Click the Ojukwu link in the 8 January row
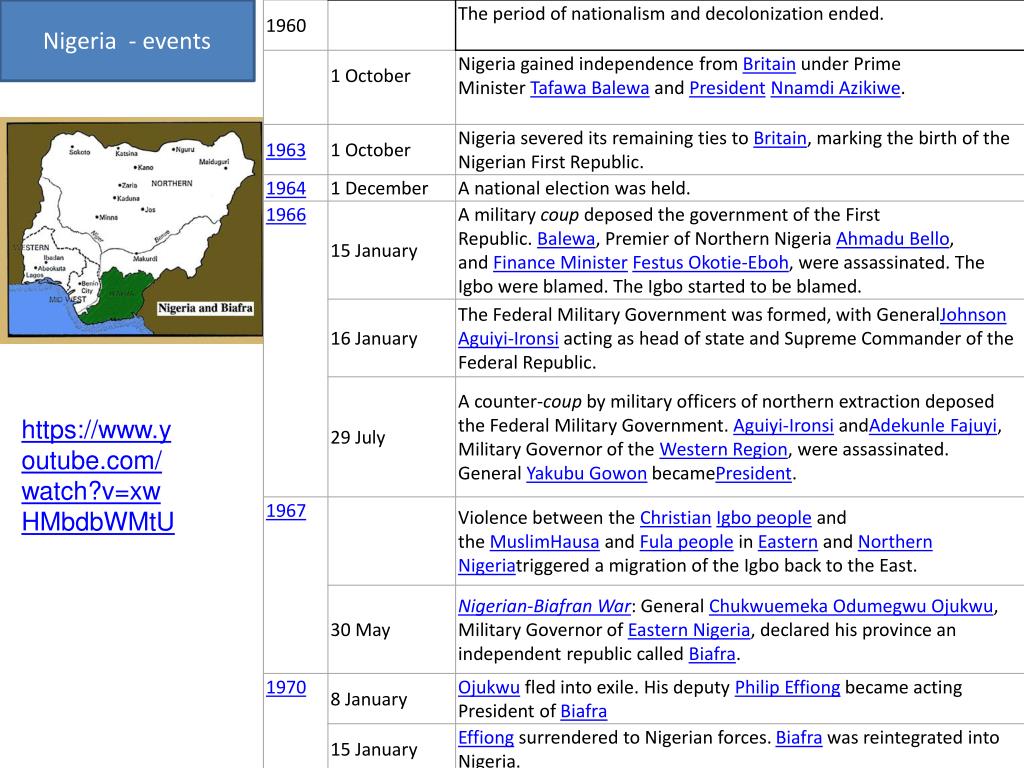Image resolution: width=1024 pixels, height=768 pixels. pyautogui.click(x=488, y=688)
